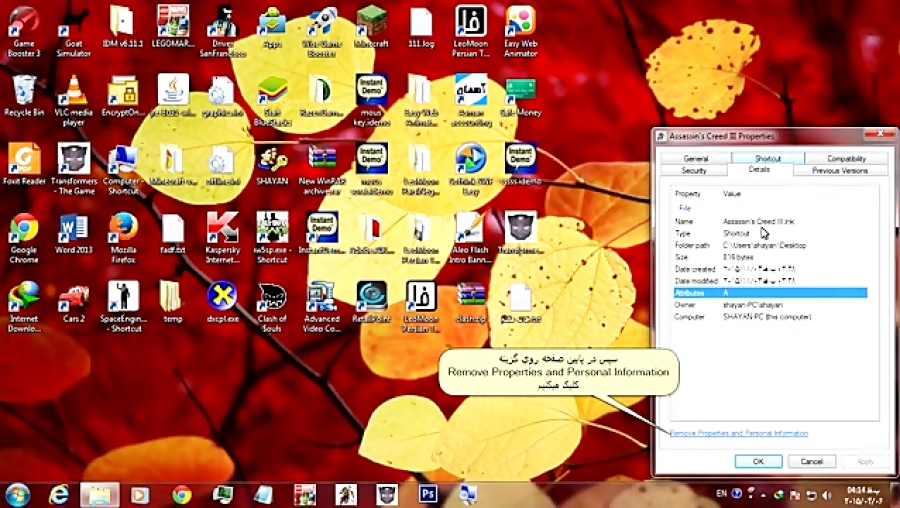Select the Advanced Video Compressor icon
Viewport: 900px width, 508px height.
[x=321, y=307]
